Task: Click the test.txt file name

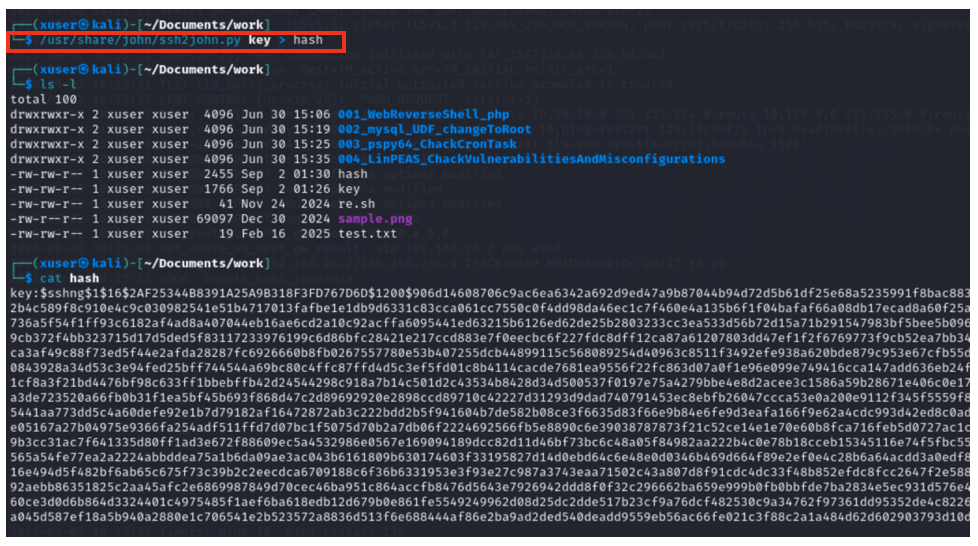Action: (367, 234)
